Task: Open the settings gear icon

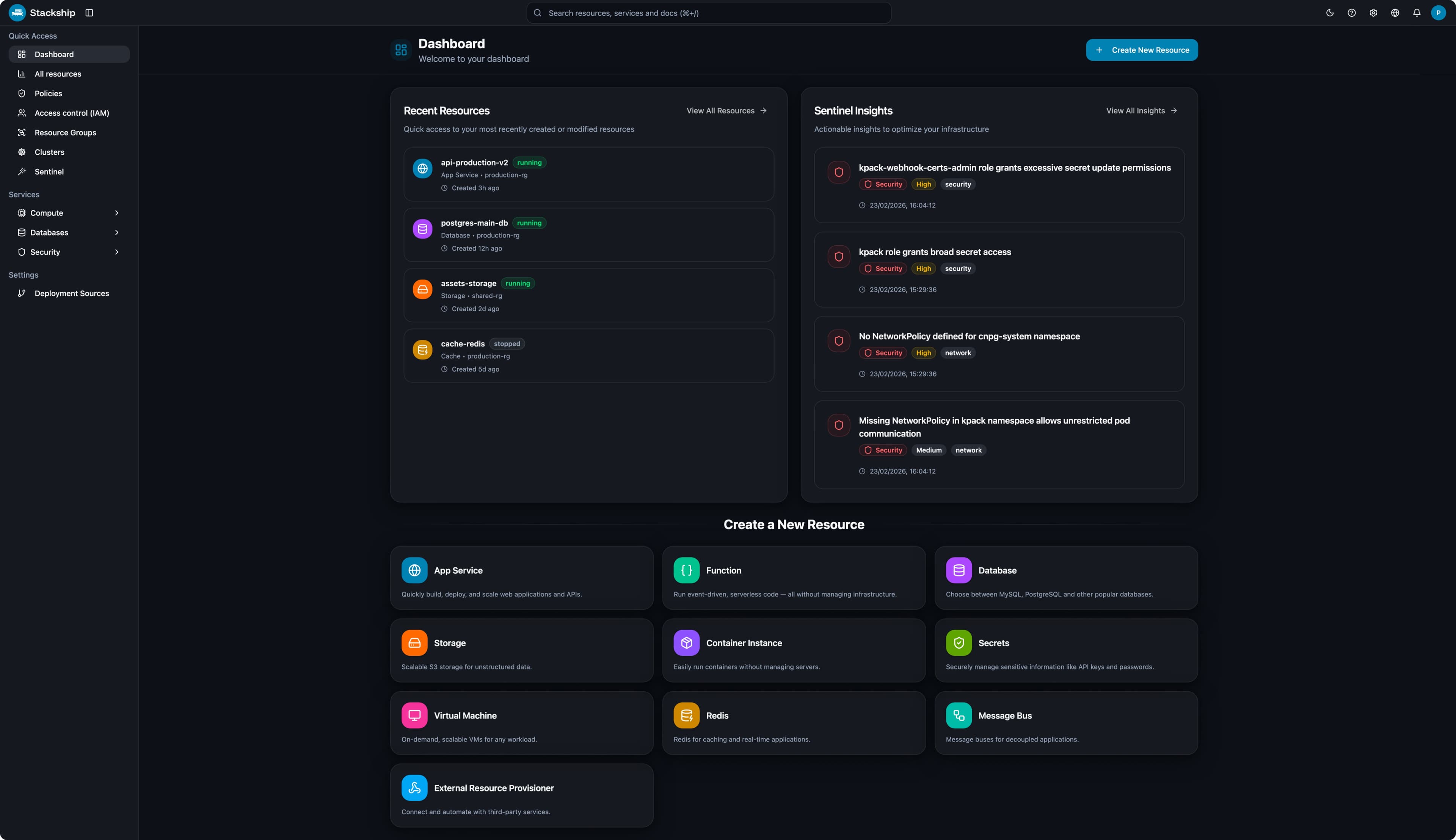Action: pyautogui.click(x=1373, y=12)
